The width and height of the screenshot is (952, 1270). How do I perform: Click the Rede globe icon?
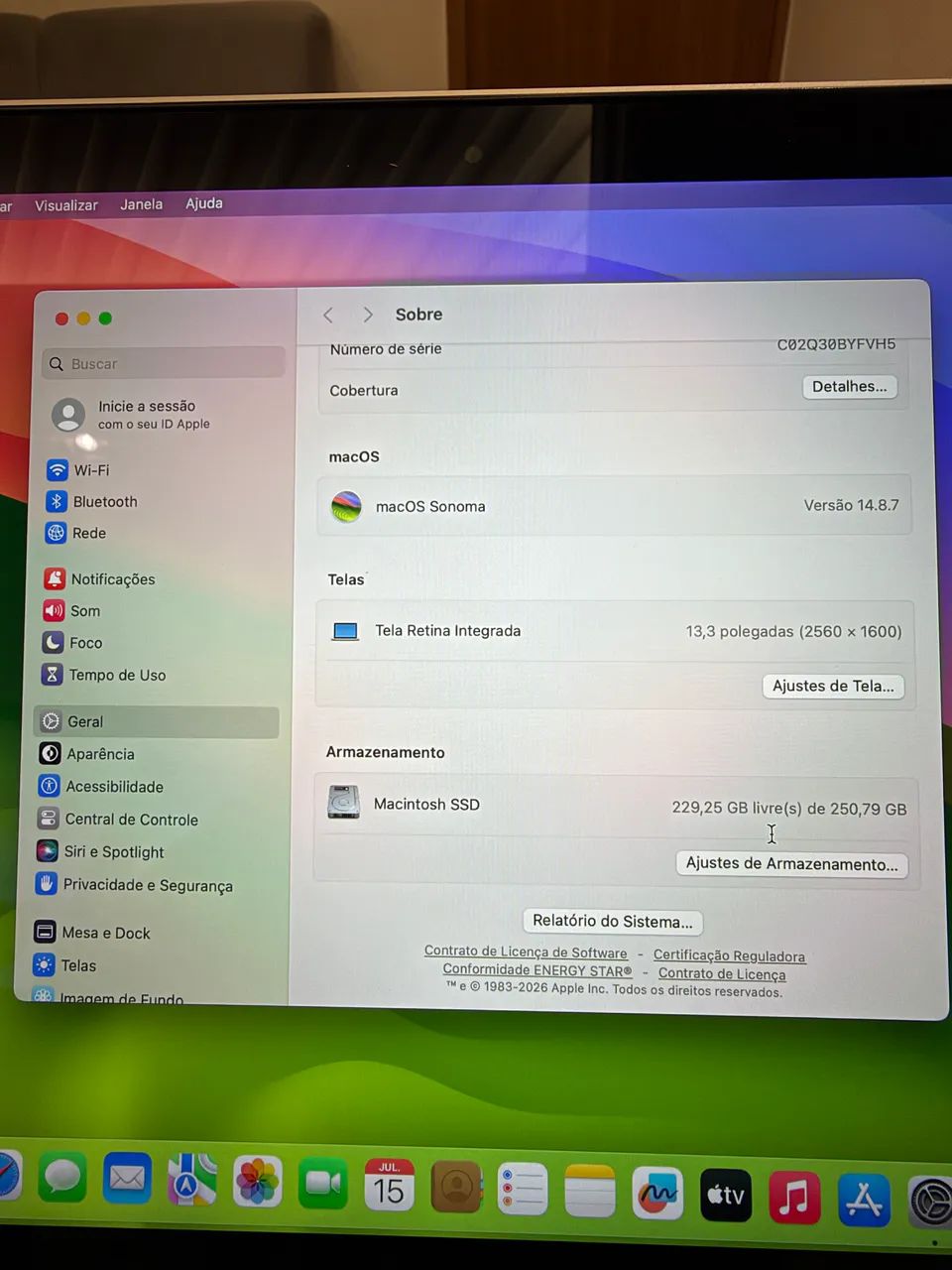[56, 533]
